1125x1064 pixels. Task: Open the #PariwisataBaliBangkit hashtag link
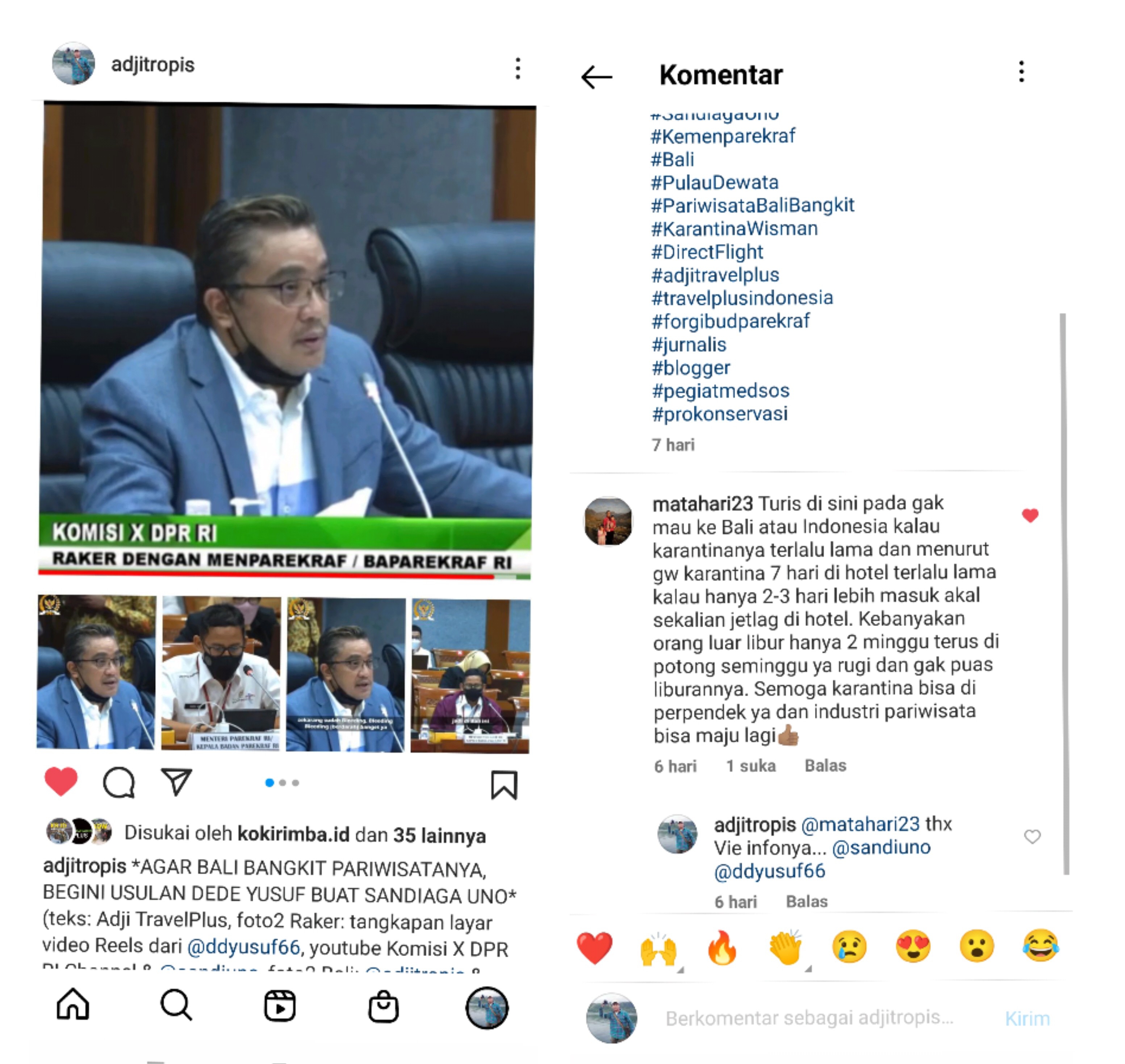752,205
